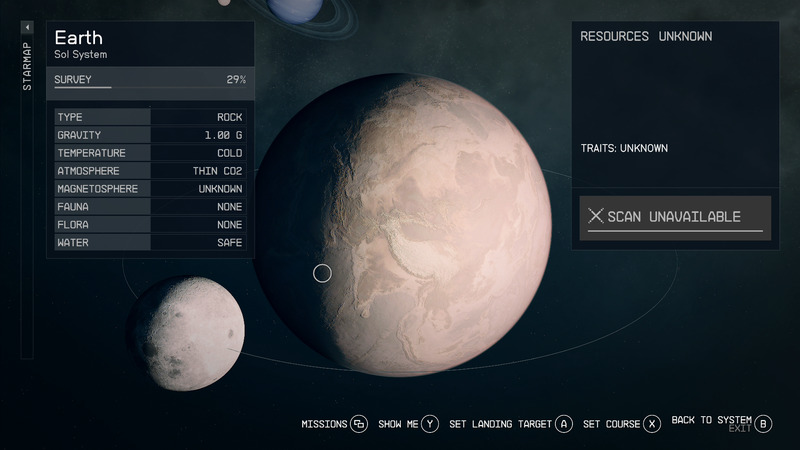Open MISSIONS from the bottom bar
The width and height of the screenshot is (800, 450).
click(x=324, y=424)
